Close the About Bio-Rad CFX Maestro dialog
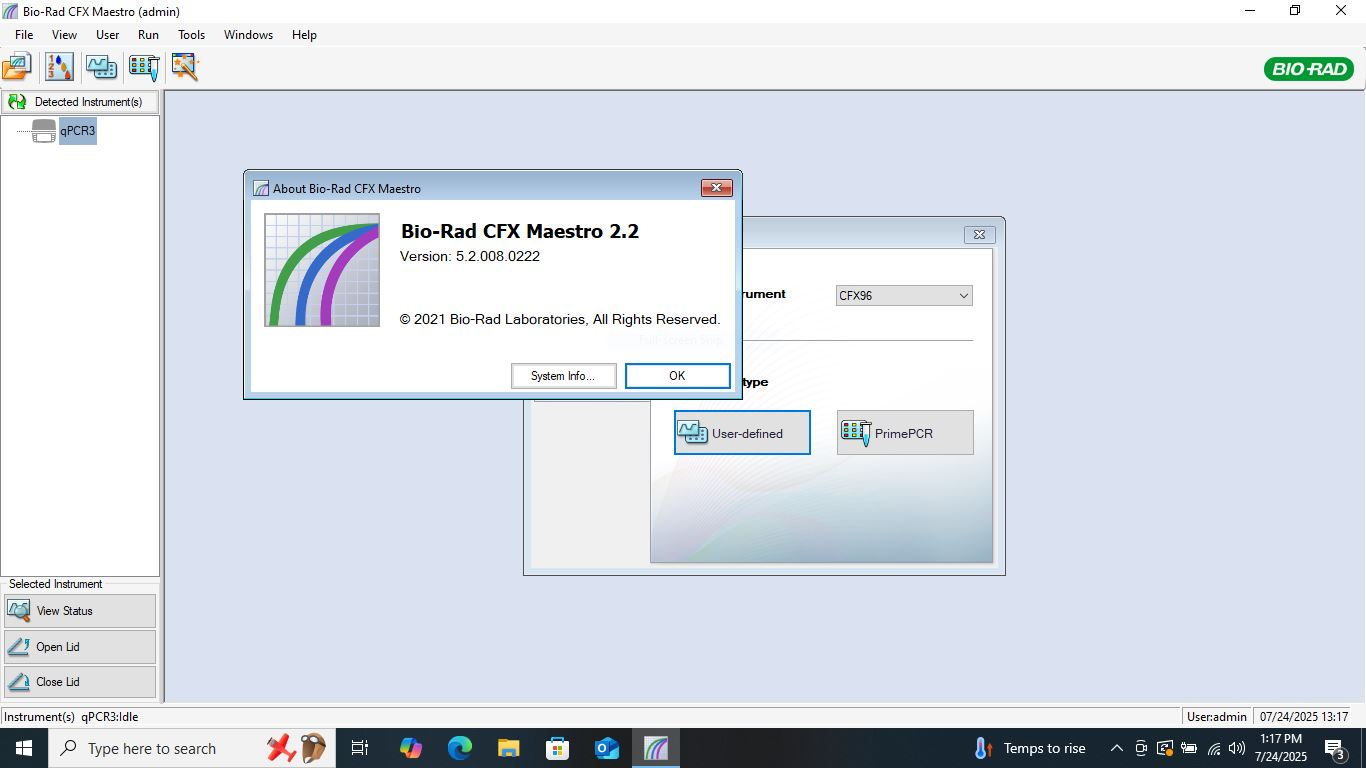The image size is (1366, 768). click(x=716, y=188)
